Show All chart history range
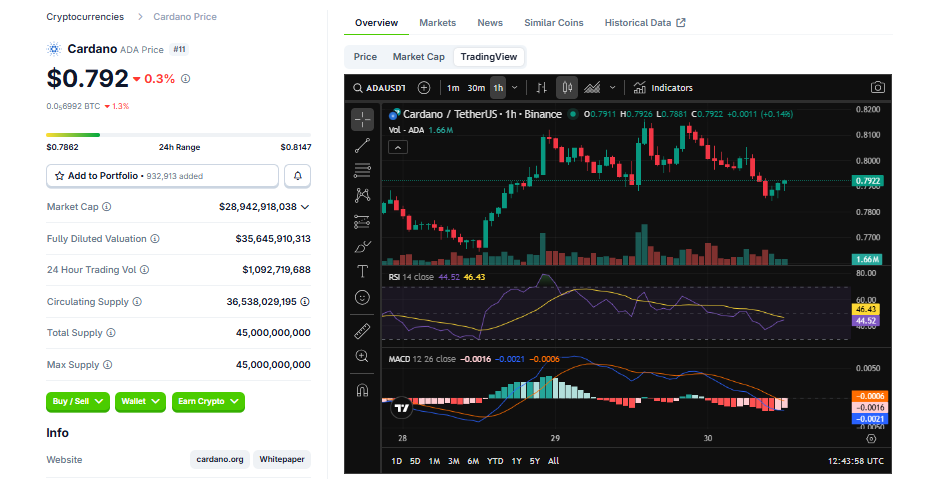Viewport: 939px width, 479px height. (553, 461)
